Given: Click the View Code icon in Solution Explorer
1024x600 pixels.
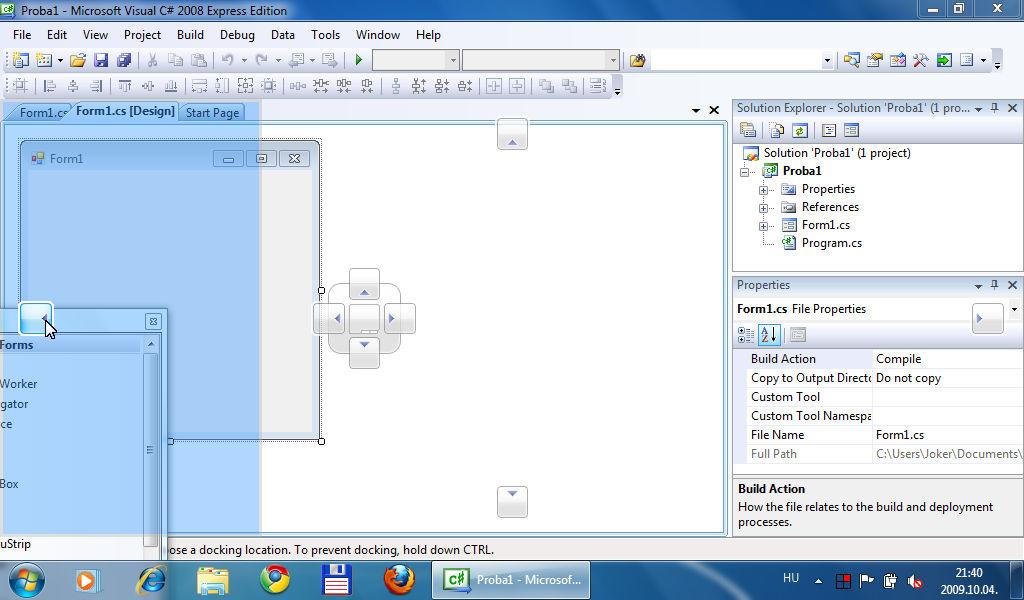Looking at the screenshot, I should point(829,131).
